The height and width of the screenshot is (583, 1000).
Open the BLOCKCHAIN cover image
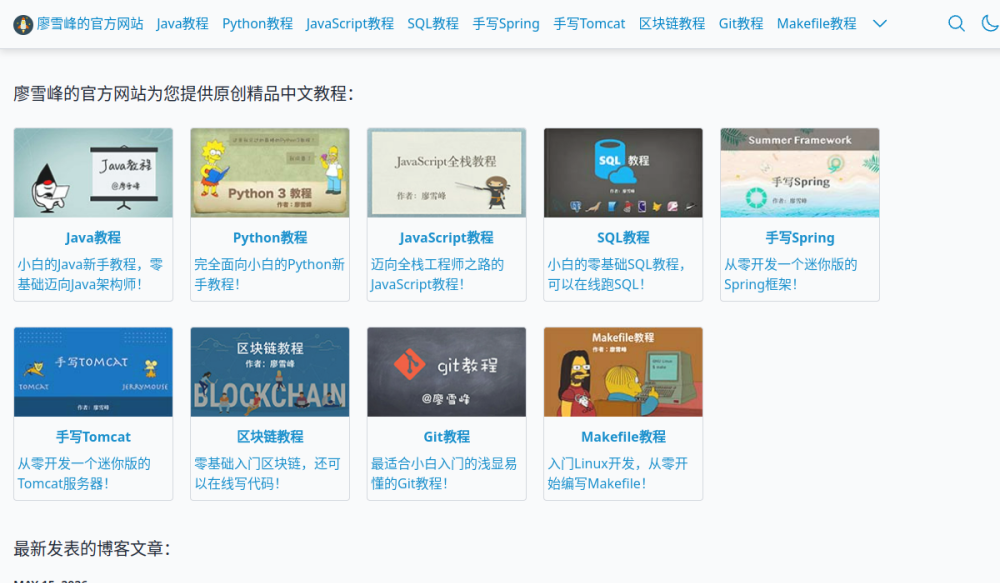270,372
